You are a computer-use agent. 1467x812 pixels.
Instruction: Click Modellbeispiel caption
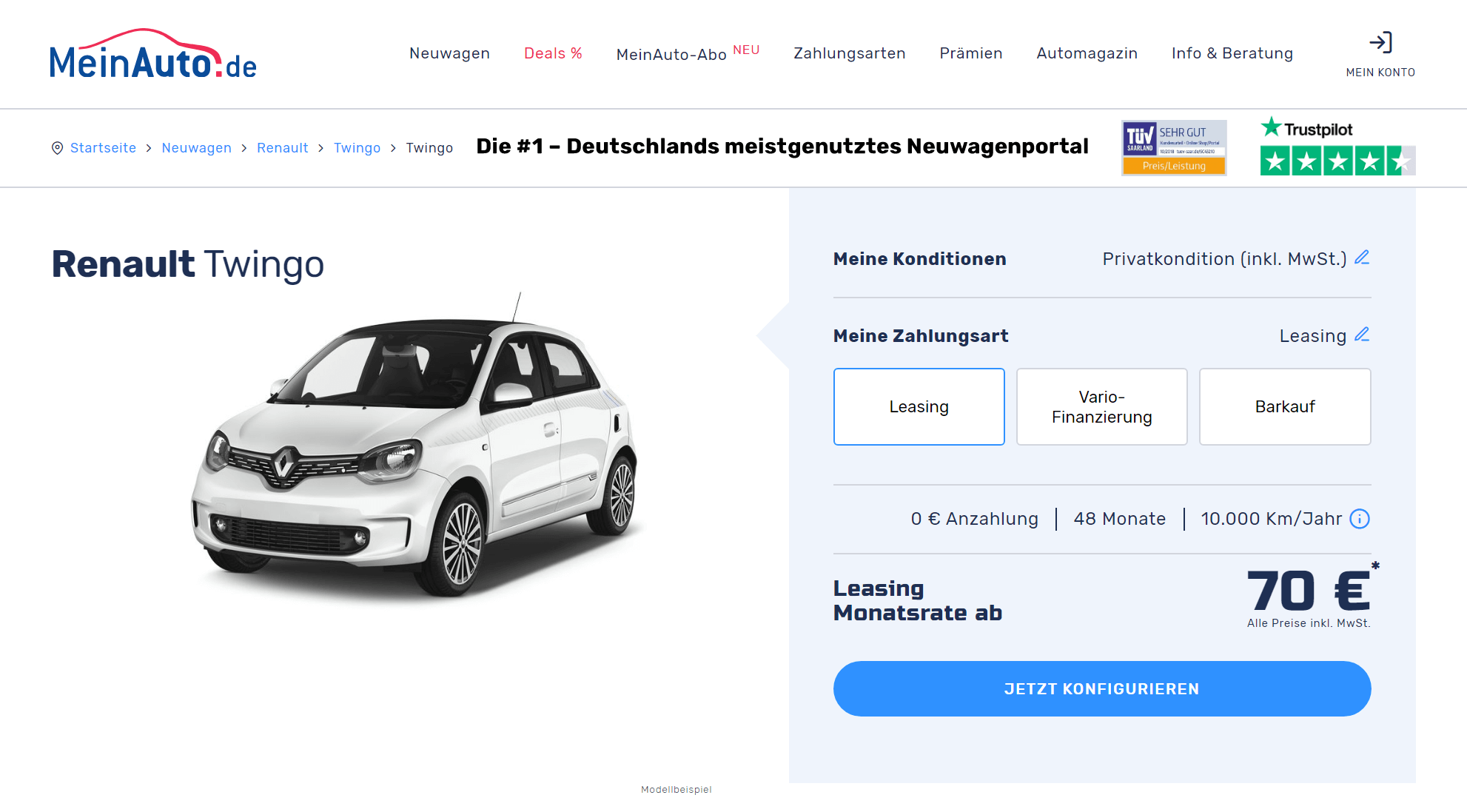tap(676, 790)
